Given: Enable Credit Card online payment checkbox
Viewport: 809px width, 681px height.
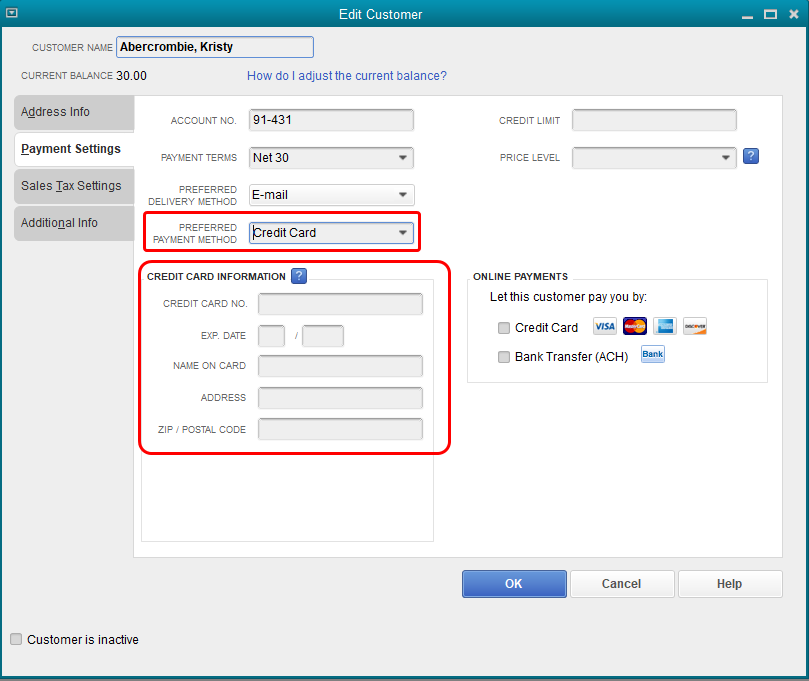Looking at the screenshot, I should (504, 328).
